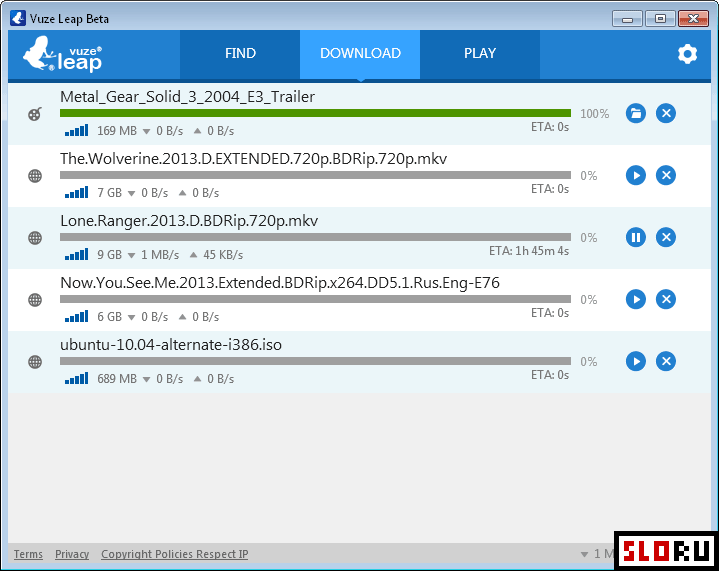Remove Metal_Gear_Solid_3_2004_E3_Trailer download

click(x=666, y=113)
